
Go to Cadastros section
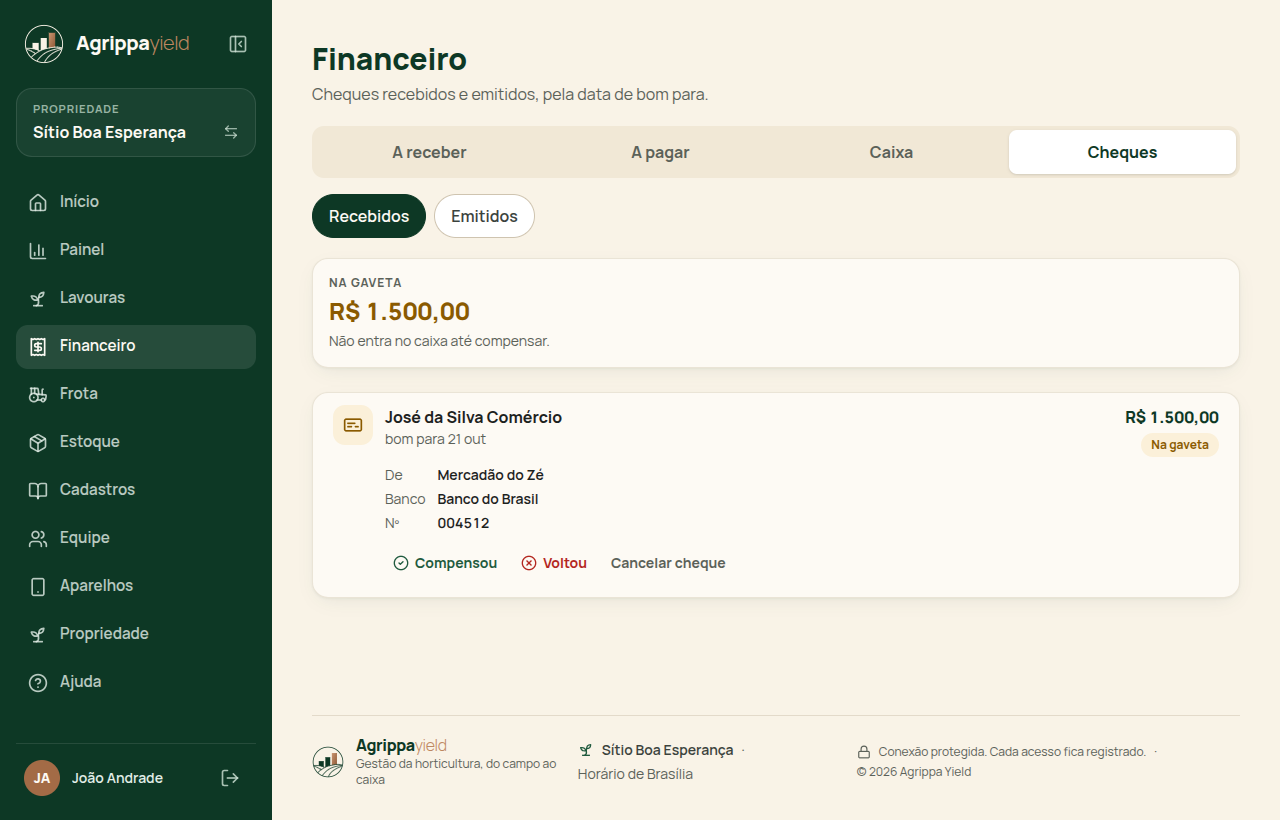coord(136,490)
